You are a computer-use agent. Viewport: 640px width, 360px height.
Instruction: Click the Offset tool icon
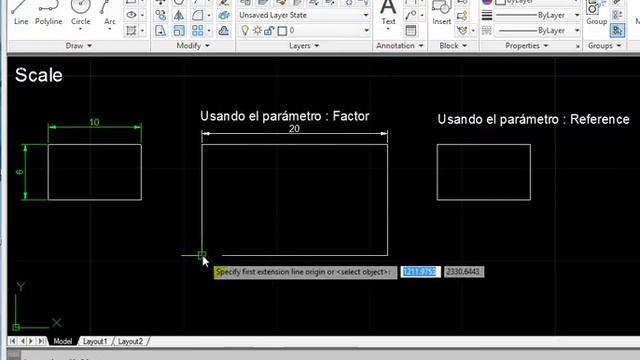224,31
